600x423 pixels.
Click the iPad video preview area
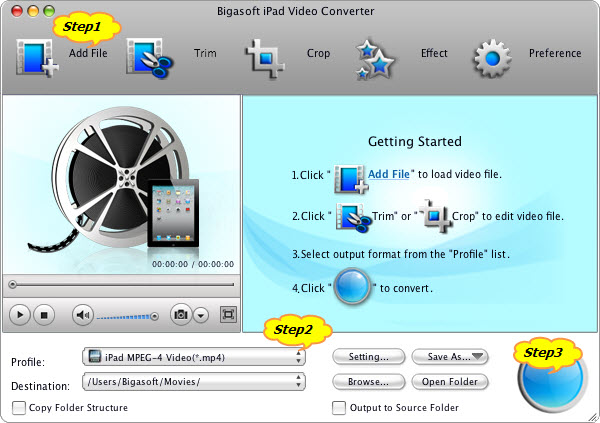(x=122, y=185)
